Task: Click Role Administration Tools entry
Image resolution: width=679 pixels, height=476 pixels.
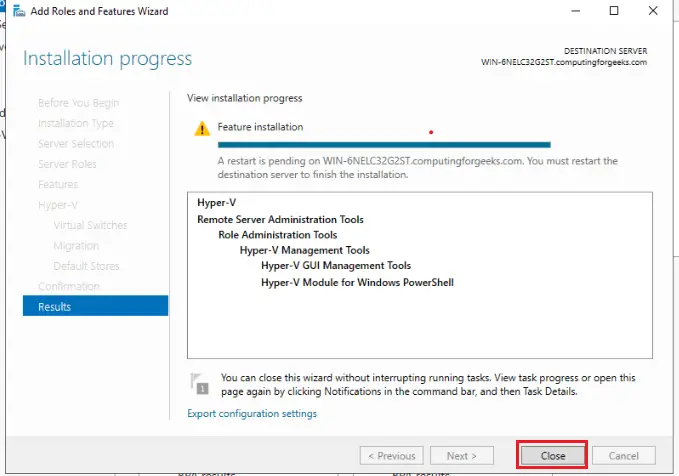Action: click(278, 235)
